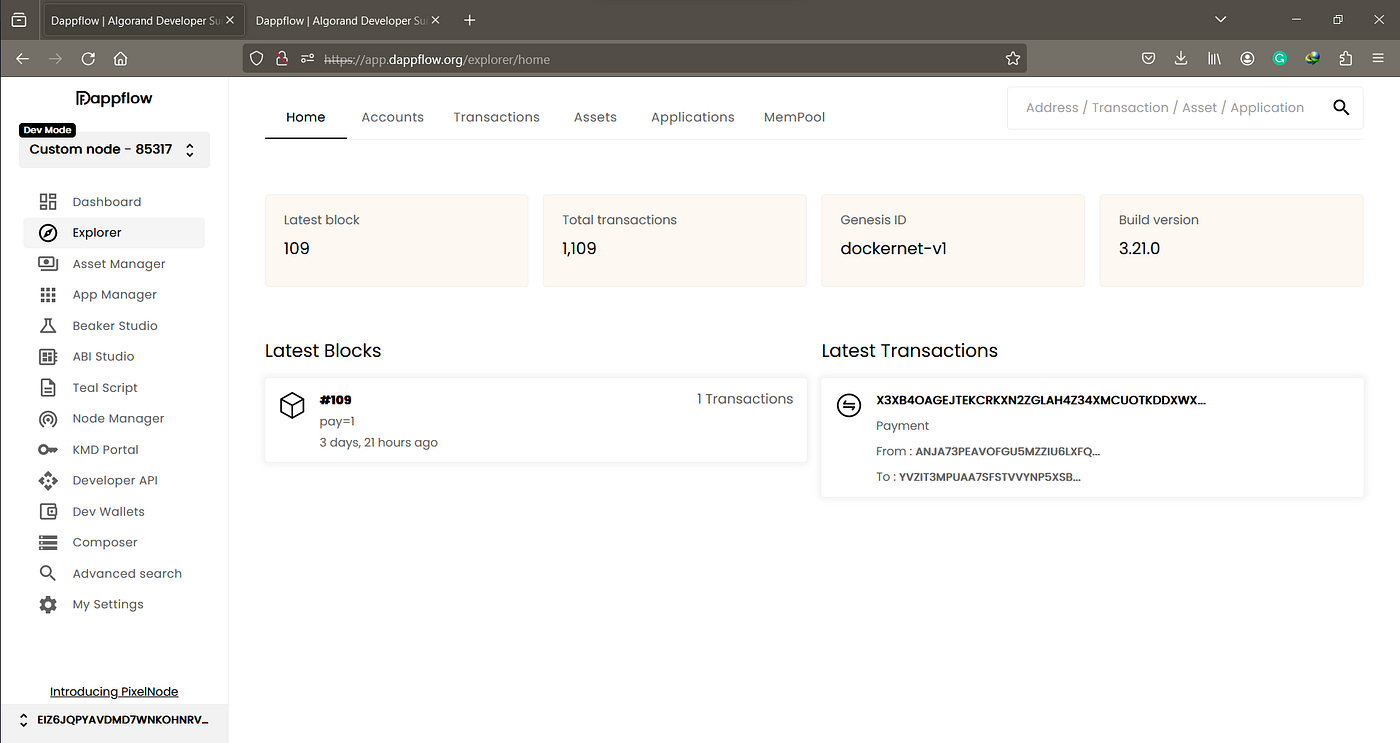Switch to the Applications tab

coord(692,117)
